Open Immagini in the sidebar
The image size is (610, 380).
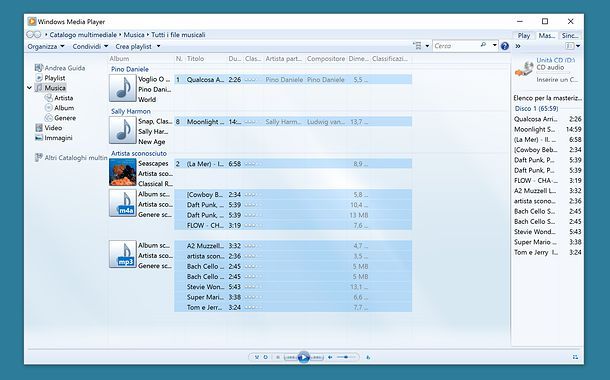tap(54, 138)
